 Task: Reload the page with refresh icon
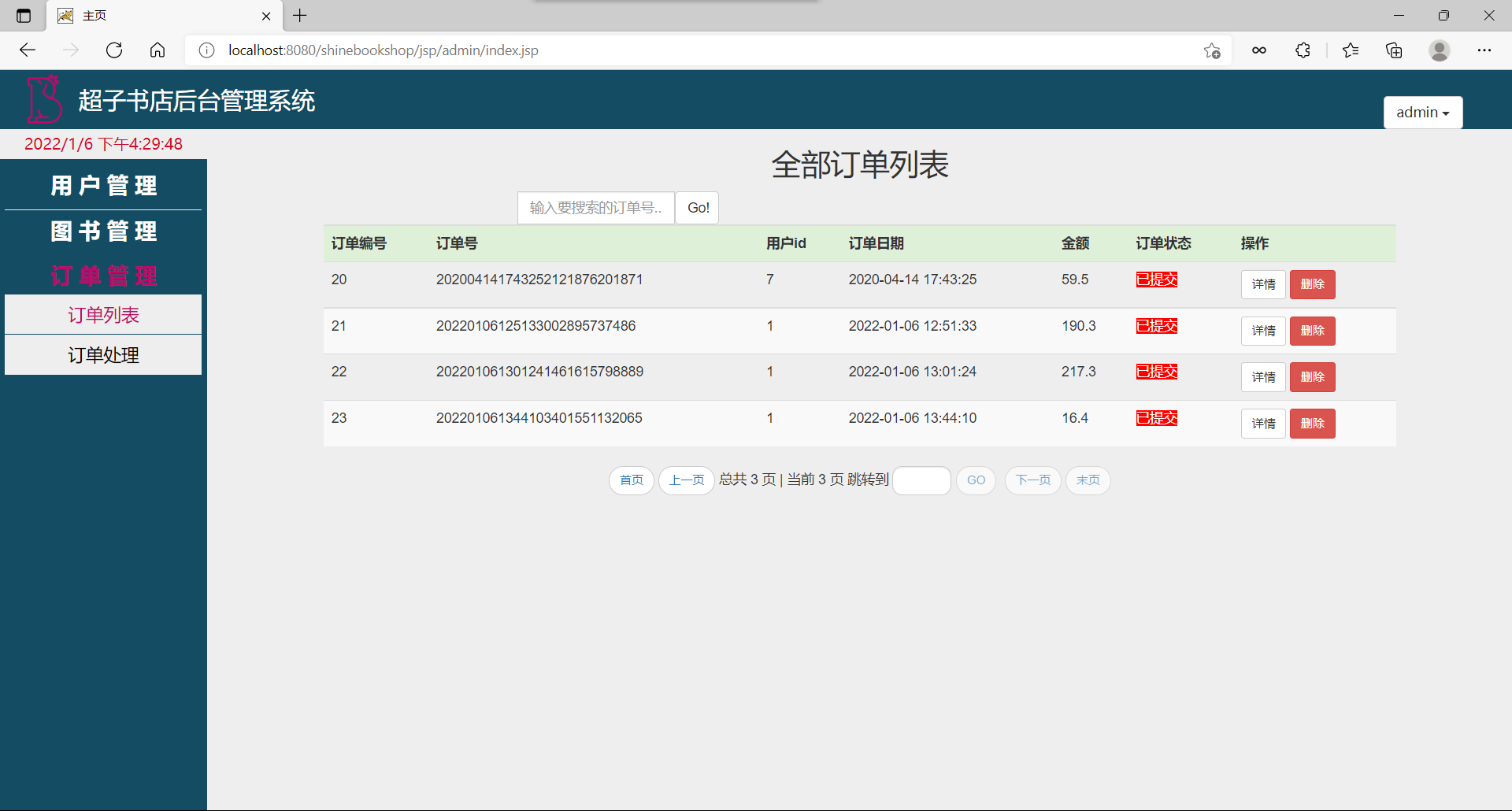(114, 50)
